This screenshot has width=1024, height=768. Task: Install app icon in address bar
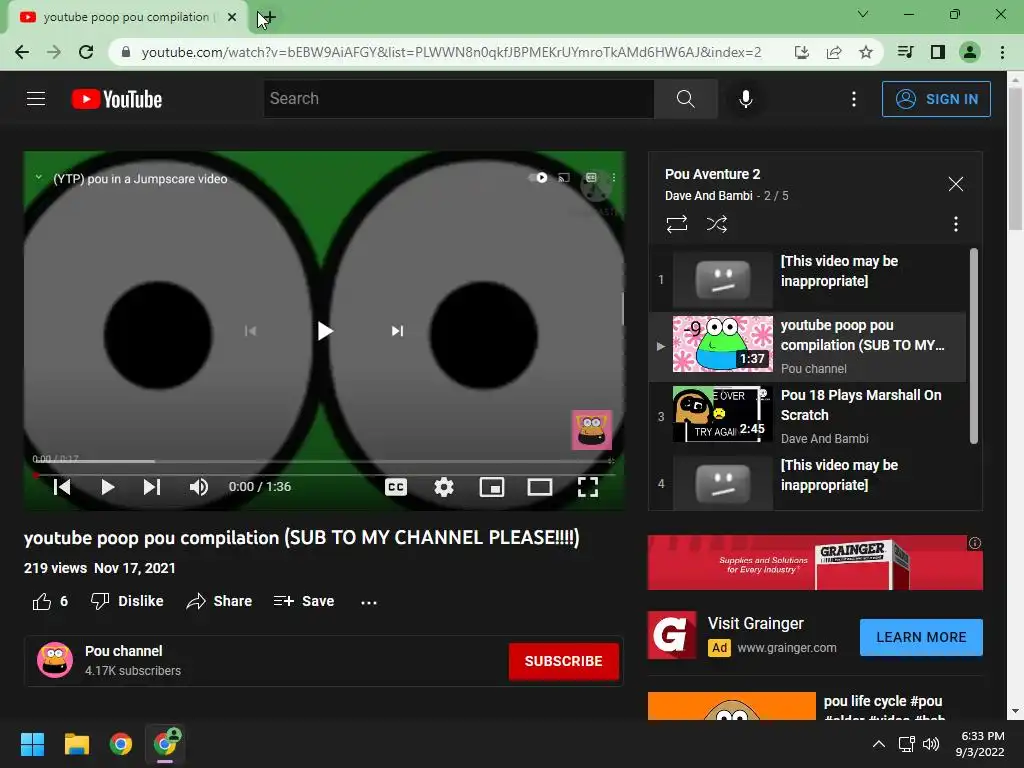click(x=802, y=52)
